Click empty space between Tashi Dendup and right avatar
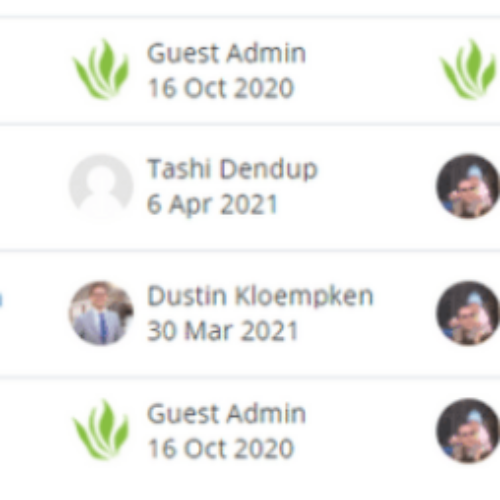The height and width of the screenshot is (500, 500). (x=377, y=186)
